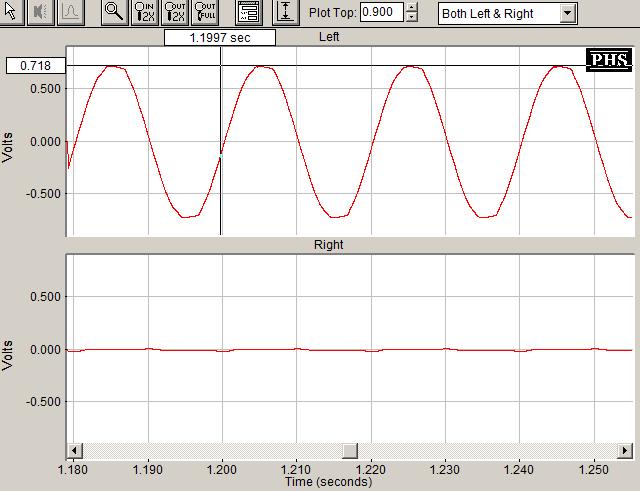The image size is (640, 491).
Task: Click the 1.200 time axis label
Action: 222,470
